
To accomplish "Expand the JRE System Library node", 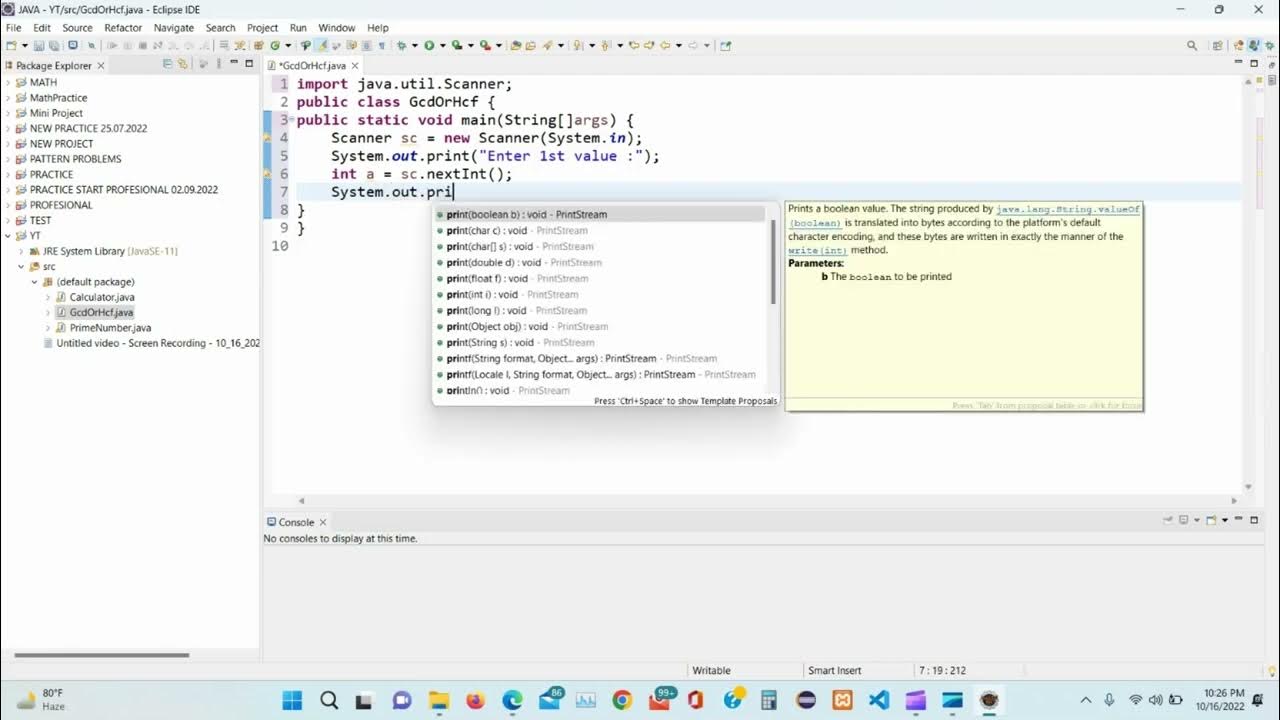I will pyautogui.click(x=21, y=251).
